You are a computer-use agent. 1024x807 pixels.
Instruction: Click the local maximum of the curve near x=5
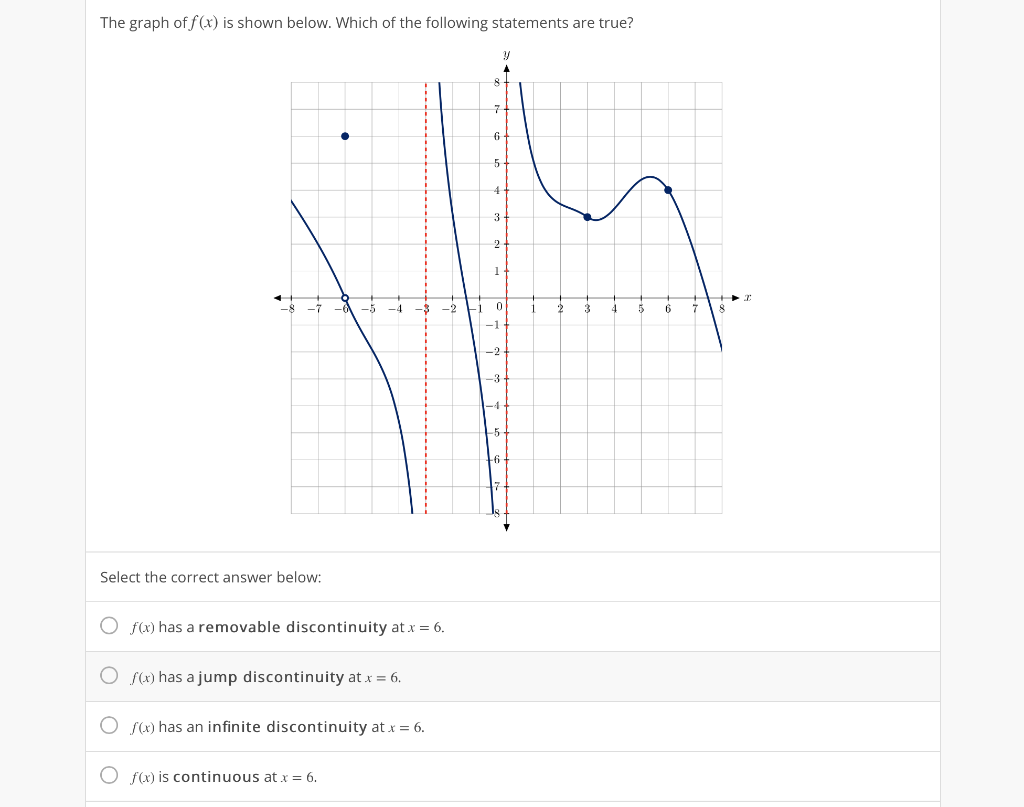tap(650, 178)
